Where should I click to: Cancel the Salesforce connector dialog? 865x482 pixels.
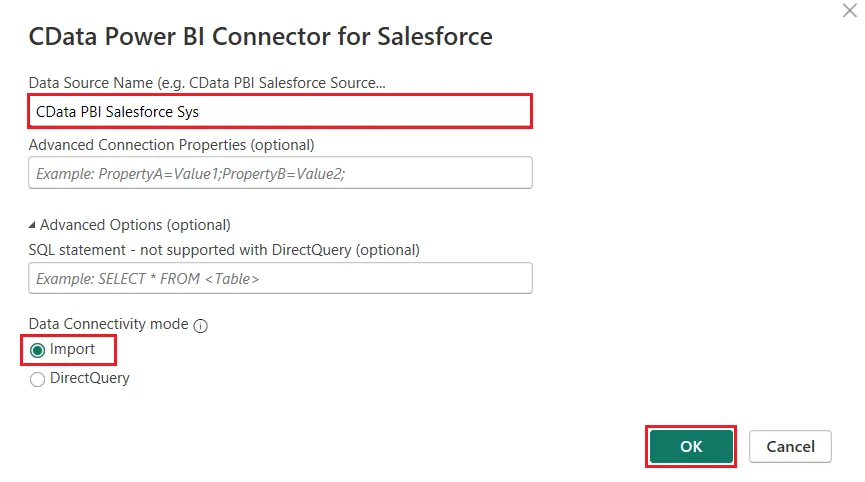790,446
